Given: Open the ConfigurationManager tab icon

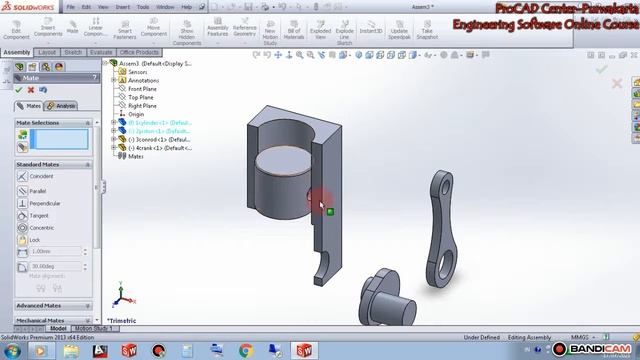Looking at the screenshot, I should coord(46,67).
